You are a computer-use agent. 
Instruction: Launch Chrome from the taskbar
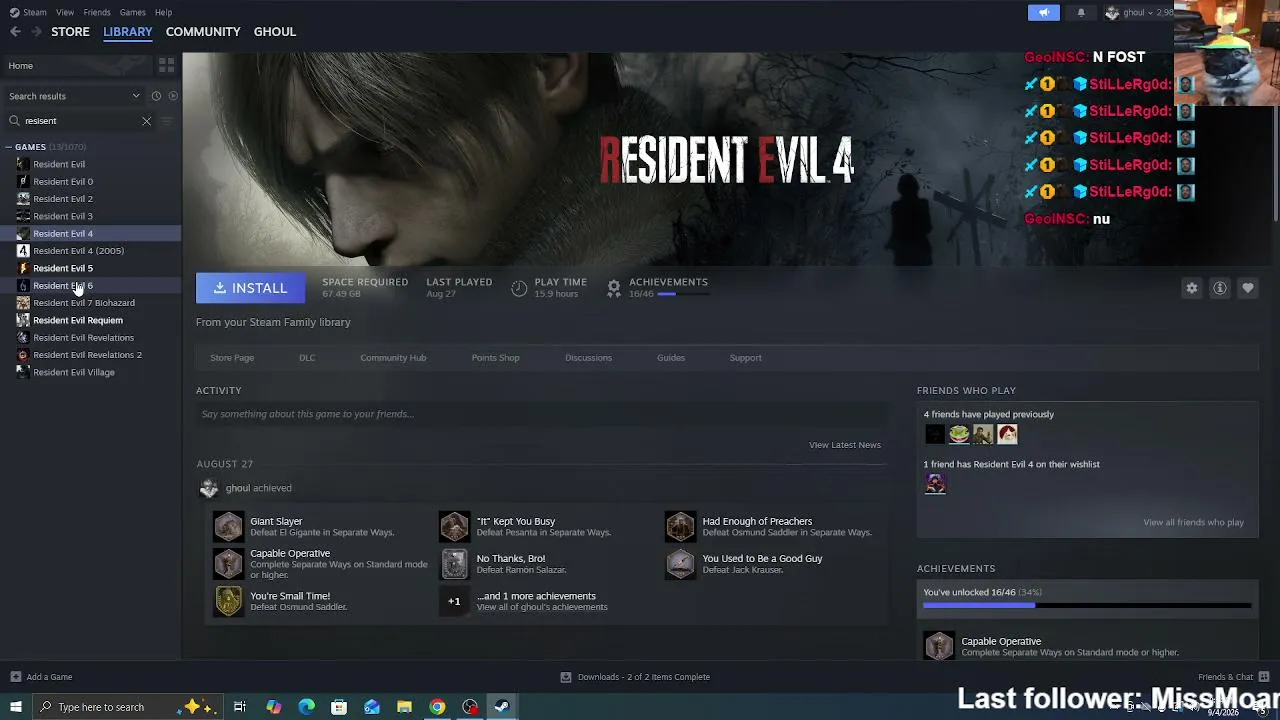437,707
